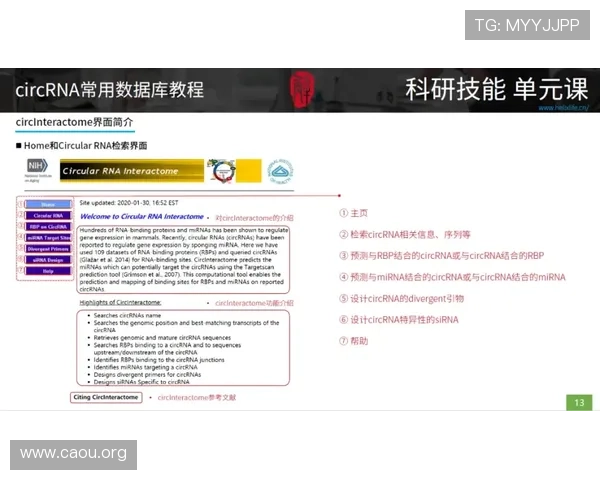Click the NIH National Institute on Aging logo
The width and height of the screenshot is (600, 480).
pos(38,170)
